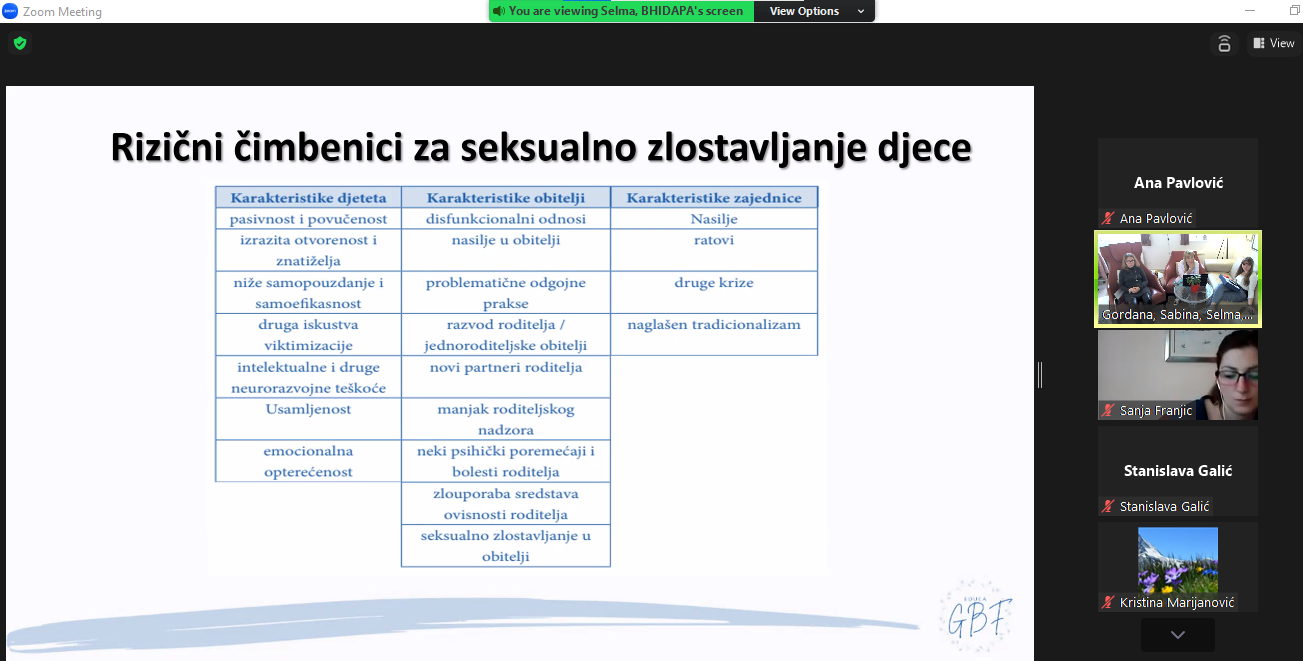
Task: Select Kristina Marijanović's flower picture tile
Action: tap(1178, 561)
